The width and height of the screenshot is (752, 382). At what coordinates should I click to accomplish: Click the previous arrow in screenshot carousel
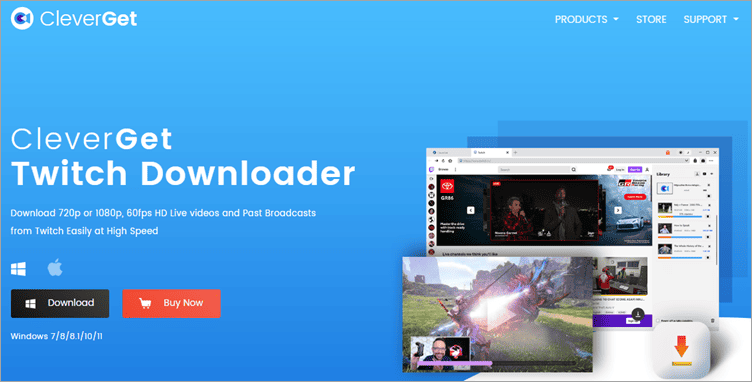(470, 210)
